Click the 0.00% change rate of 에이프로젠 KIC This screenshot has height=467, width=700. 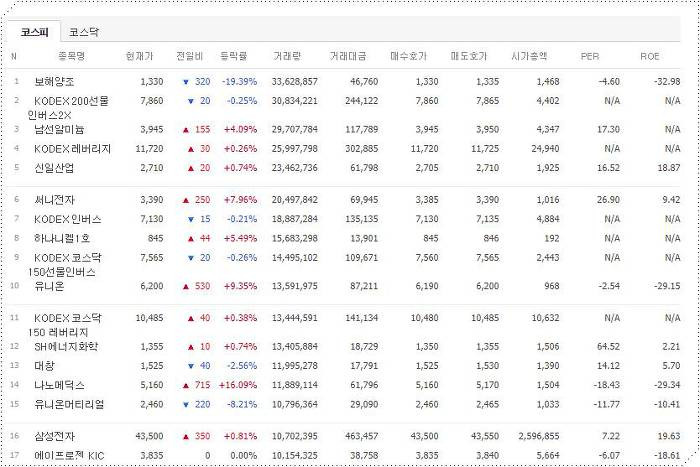(244, 455)
